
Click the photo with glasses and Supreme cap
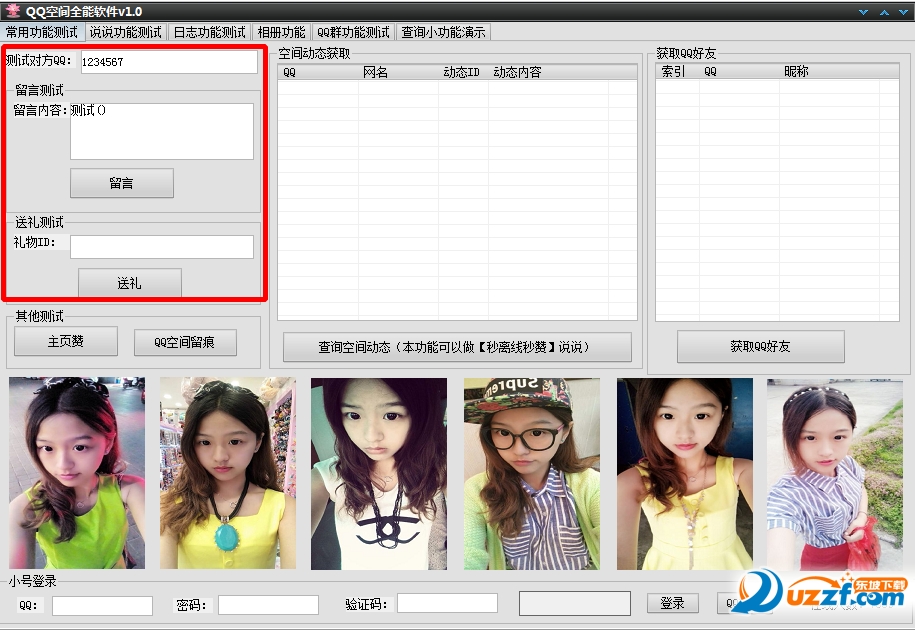[532, 474]
